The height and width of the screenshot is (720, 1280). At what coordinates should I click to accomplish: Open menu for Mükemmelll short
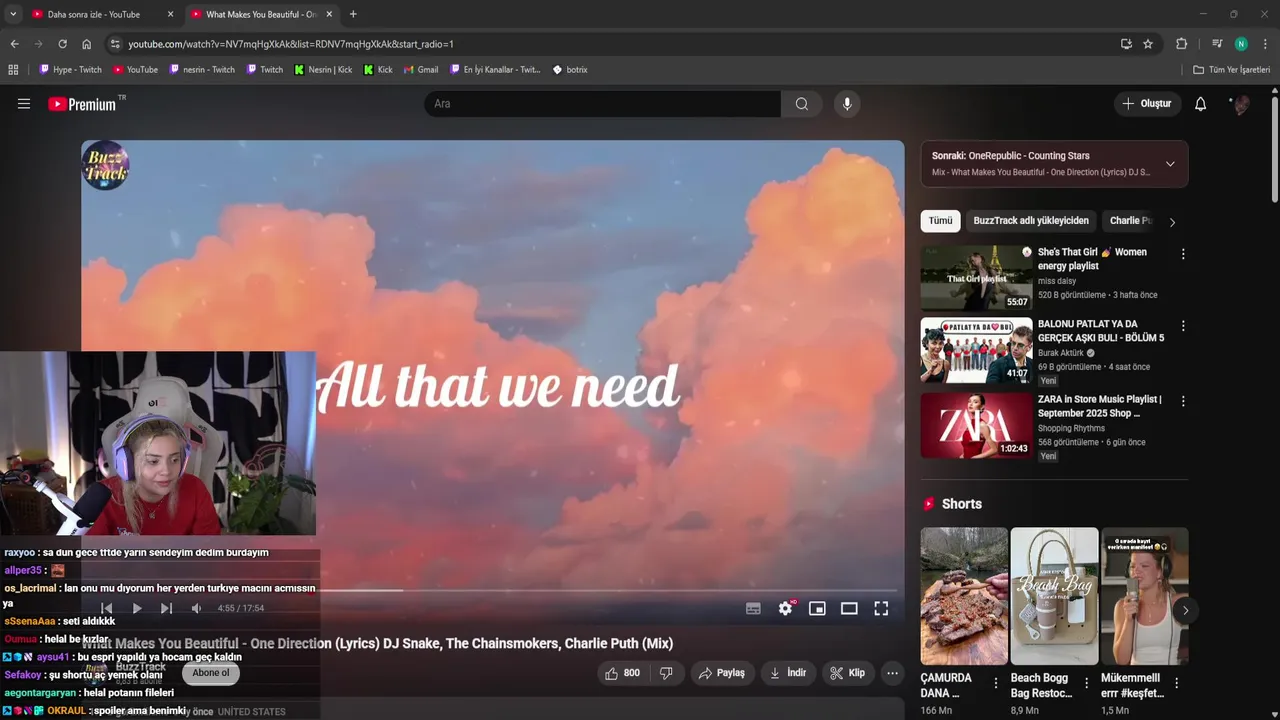1176,683
